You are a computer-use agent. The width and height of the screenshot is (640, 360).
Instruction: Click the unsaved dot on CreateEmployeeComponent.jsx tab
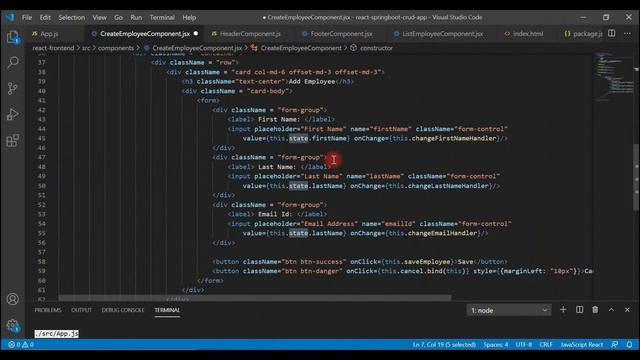coord(196,33)
